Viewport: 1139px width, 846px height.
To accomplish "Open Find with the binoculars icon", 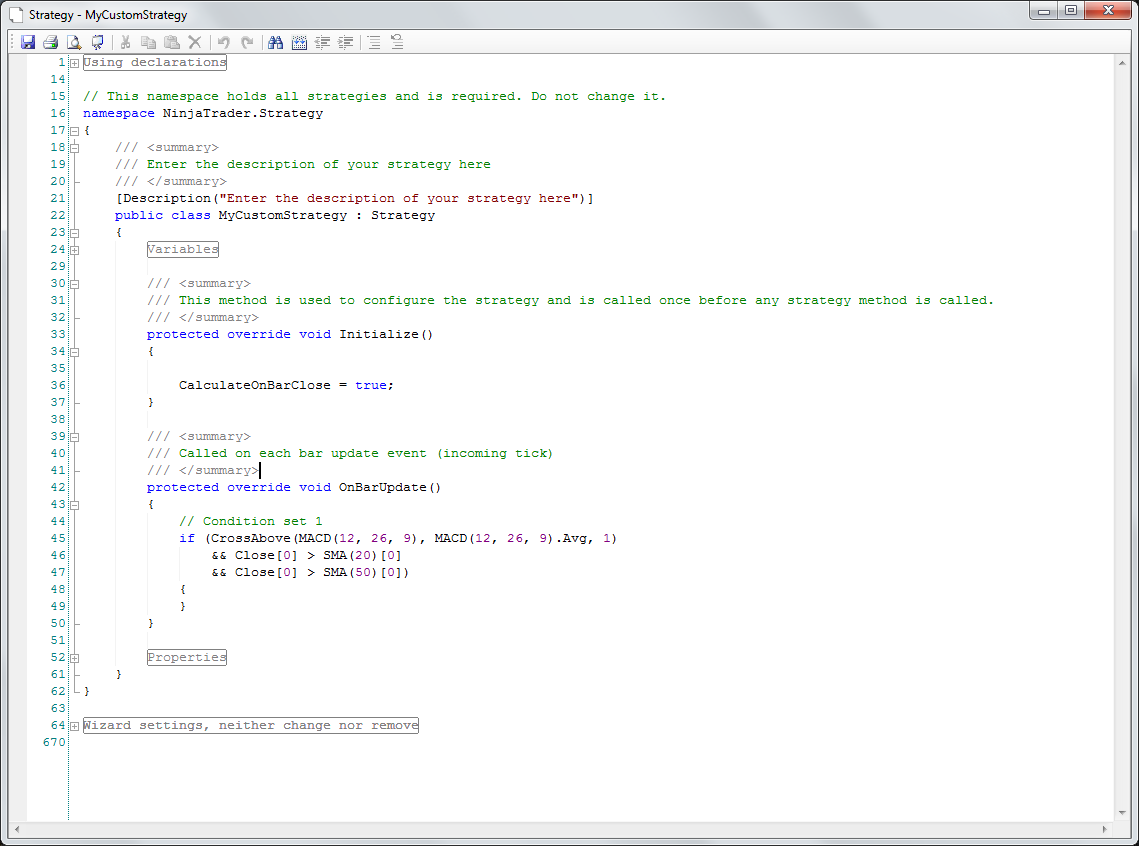I will (275, 42).
